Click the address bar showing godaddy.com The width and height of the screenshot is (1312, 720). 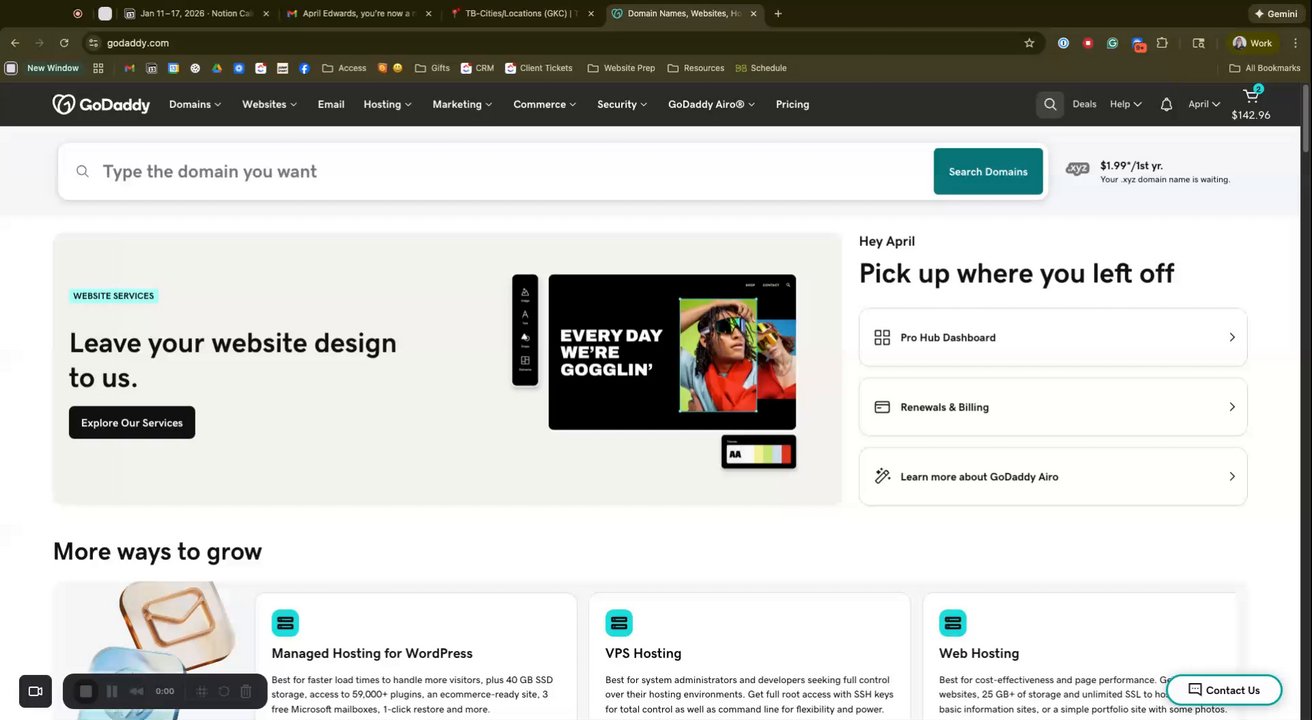point(560,43)
